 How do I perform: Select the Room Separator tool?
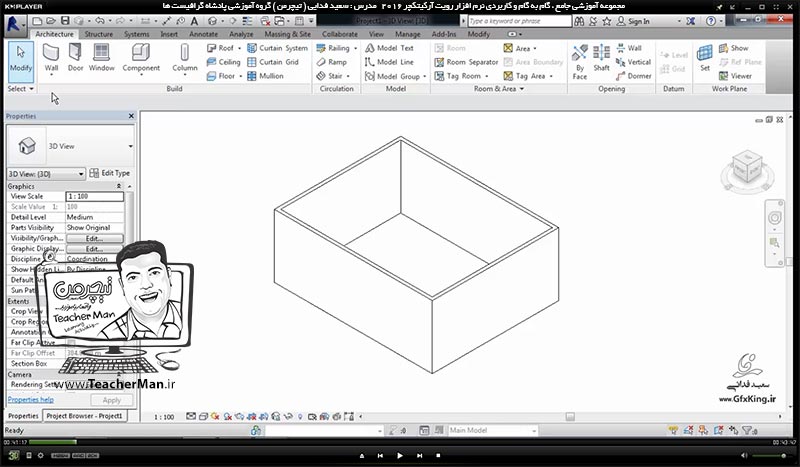click(466, 62)
